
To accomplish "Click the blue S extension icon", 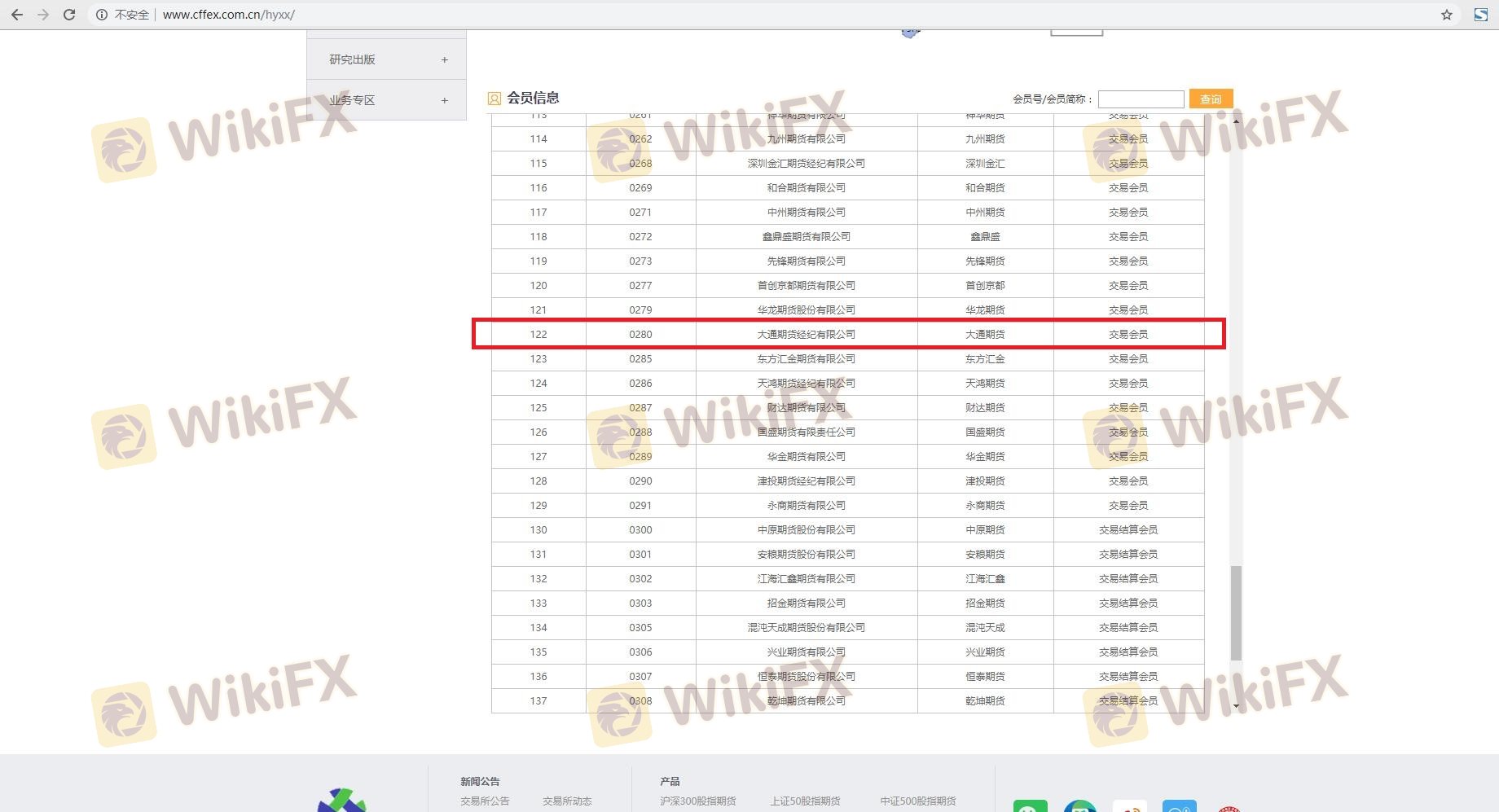I will point(1480,15).
